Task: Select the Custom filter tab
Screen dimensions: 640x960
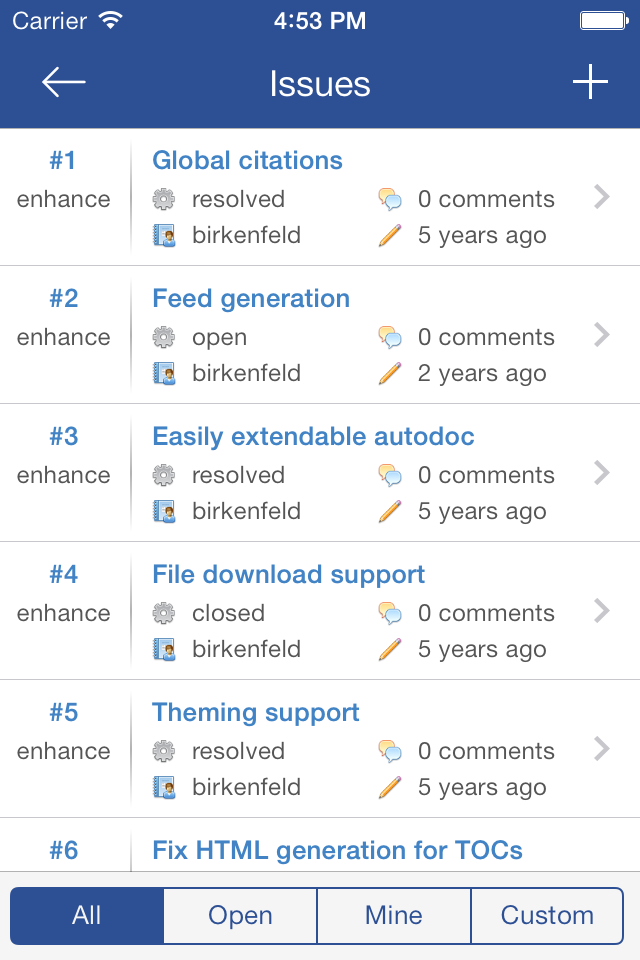Action: coord(547,916)
